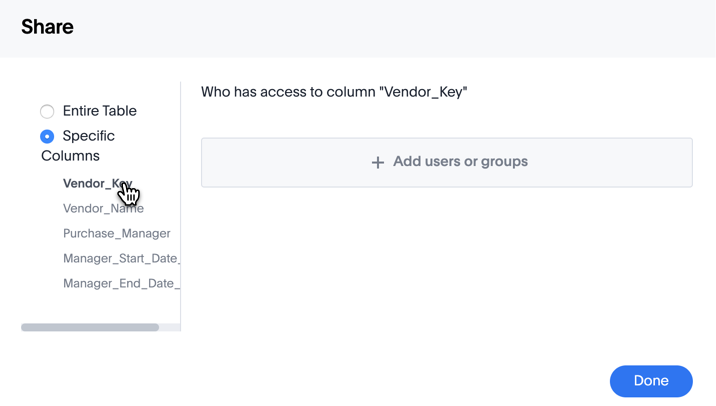Screen dimensions: 716x406
Task: Open the Manager_Start_Date column entry
Action: (120, 258)
